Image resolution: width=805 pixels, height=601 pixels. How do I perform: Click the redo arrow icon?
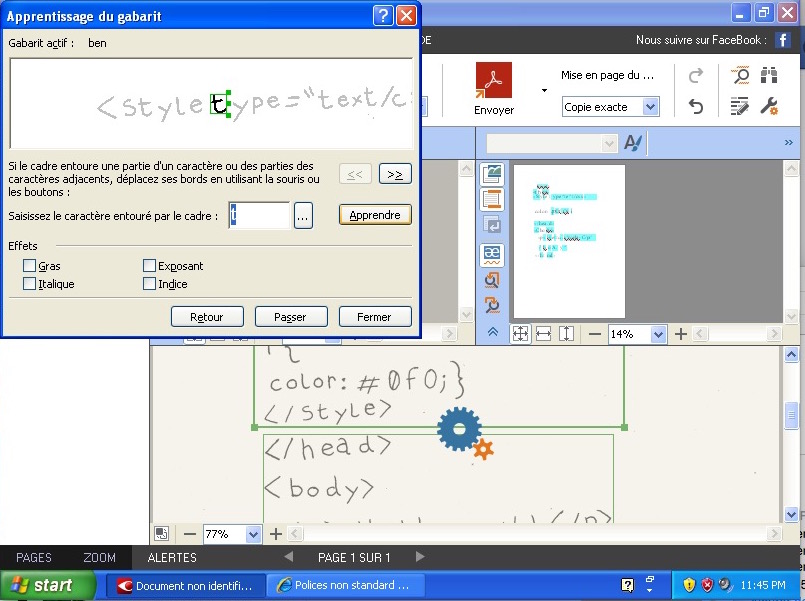696,76
